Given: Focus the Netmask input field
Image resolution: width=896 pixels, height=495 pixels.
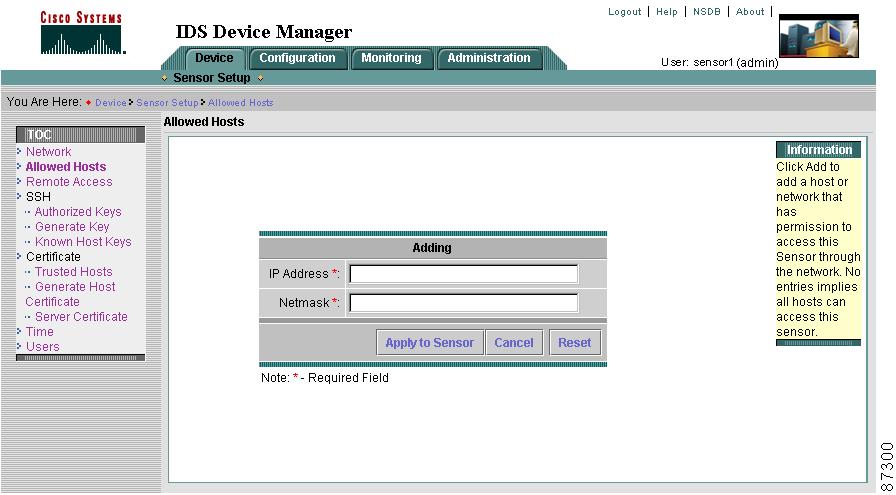Looking at the screenshot, I should pos(463,303).
